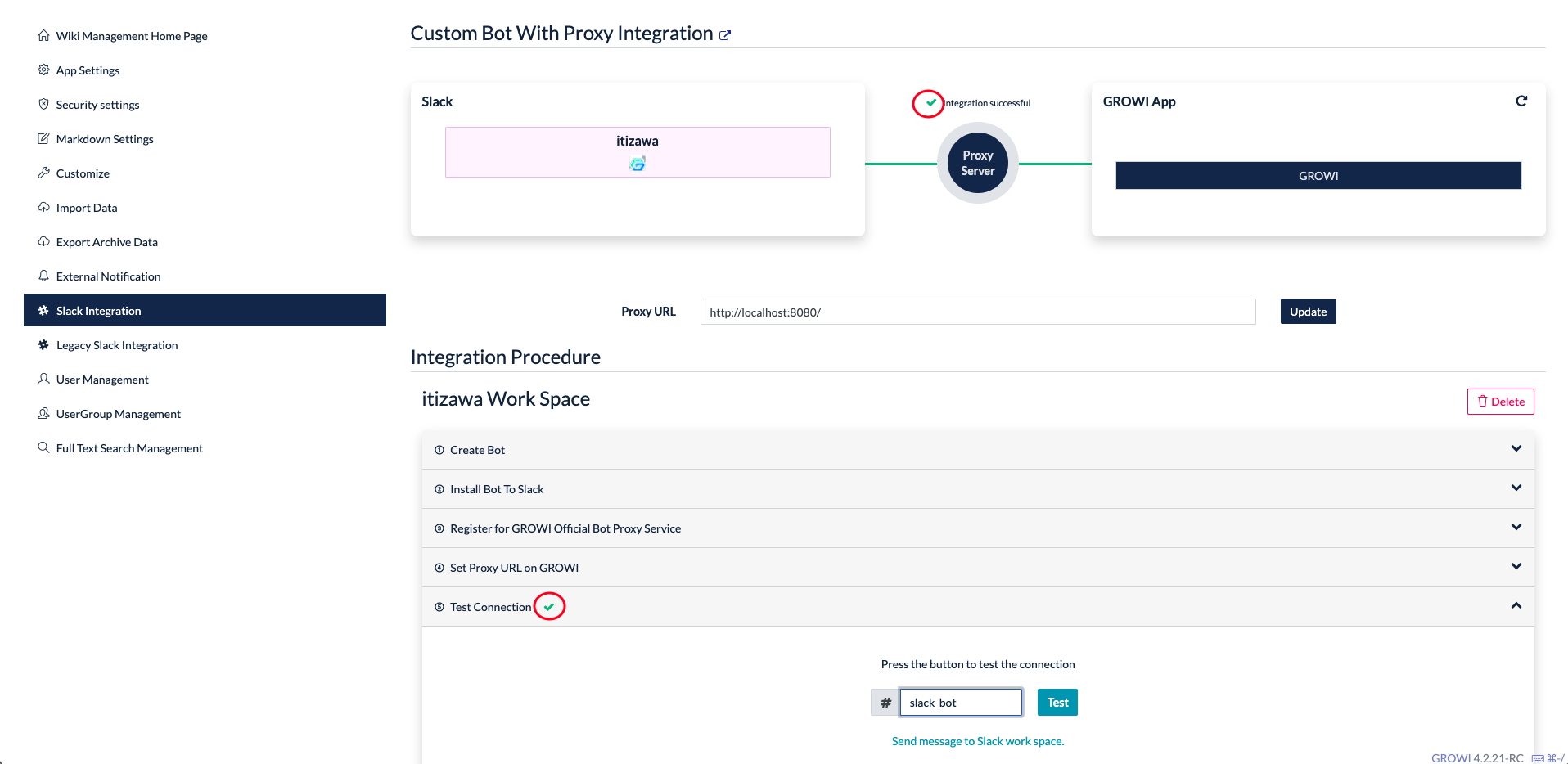Screen dimensions: 1568x764
Task: Click Press the button to test text
Action: pyautogui.click(x=978, y=664)
